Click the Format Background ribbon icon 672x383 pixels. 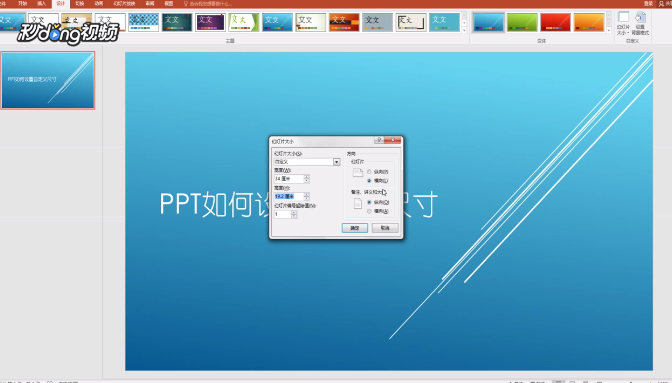click(x=640, y=23)
